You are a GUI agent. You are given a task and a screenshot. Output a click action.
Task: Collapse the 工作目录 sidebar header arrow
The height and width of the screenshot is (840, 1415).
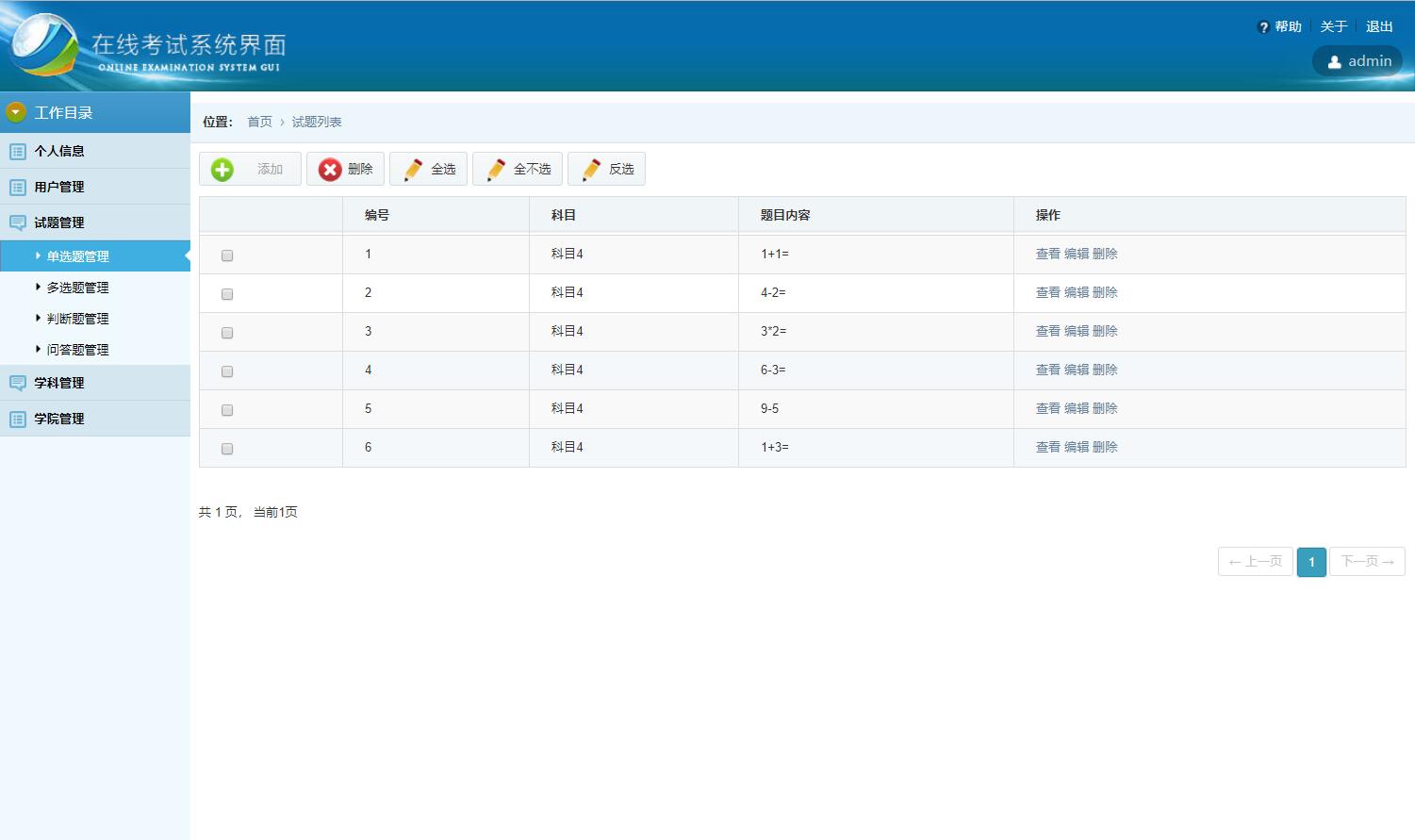click(x=15, y=113)
